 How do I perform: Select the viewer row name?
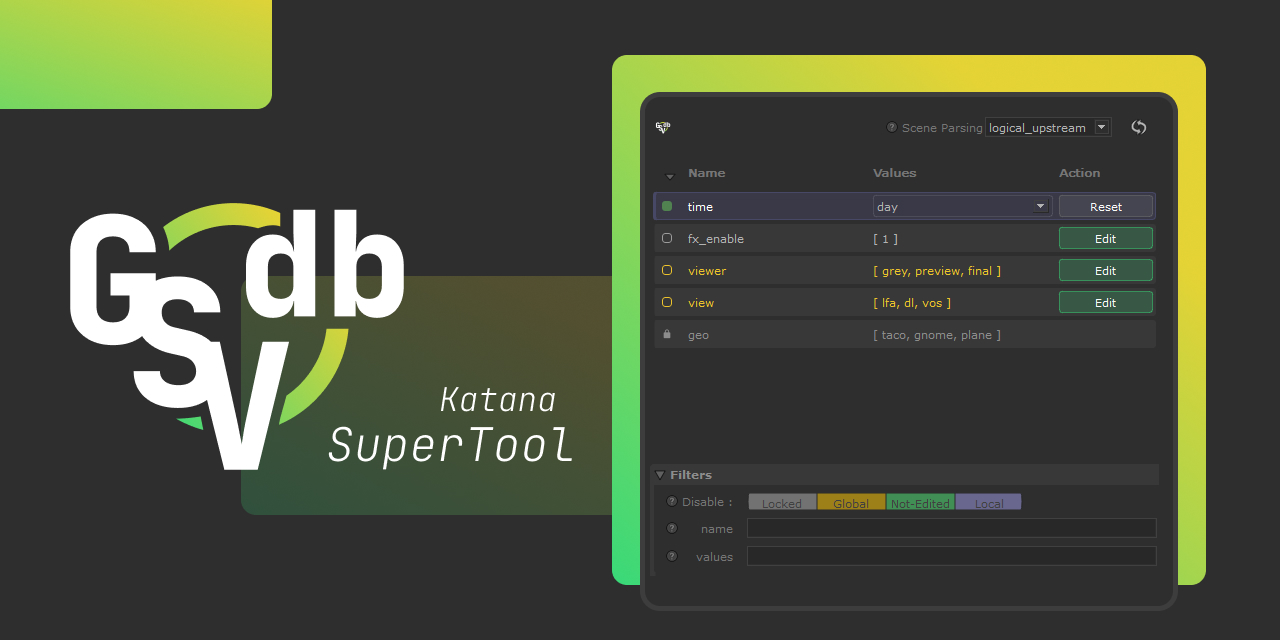[x=707, y=271]
